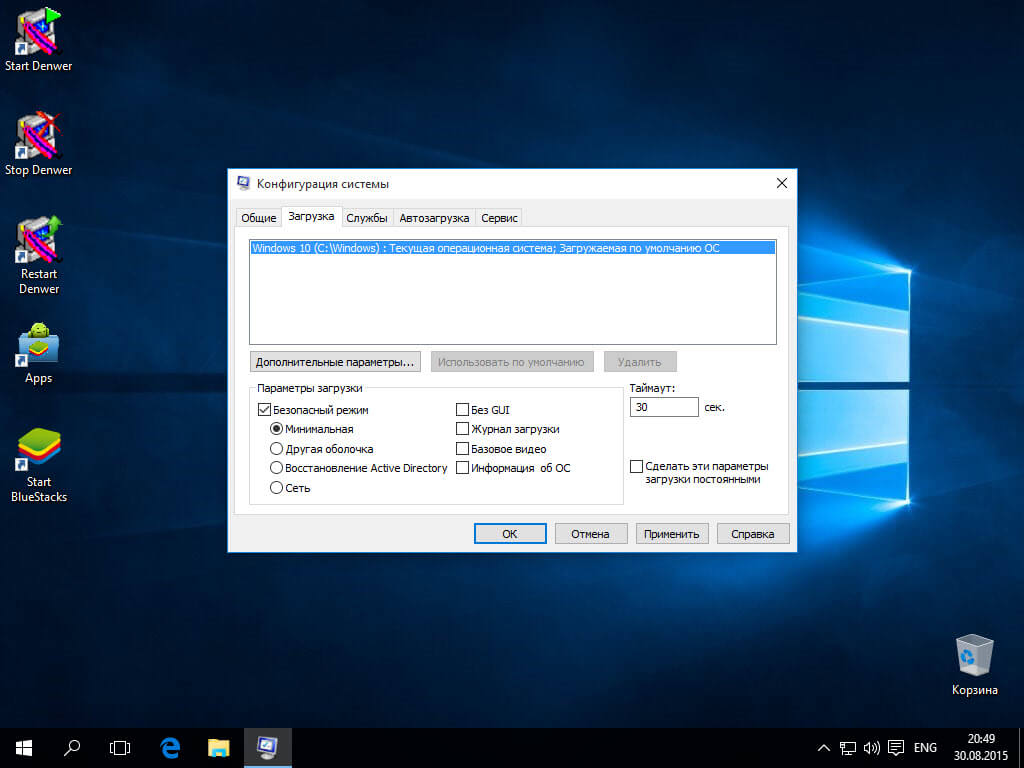Launch Start BlueStacks desktop shortcut
This screenshot has height=768, width=1024.
click(x=39, y=465)
